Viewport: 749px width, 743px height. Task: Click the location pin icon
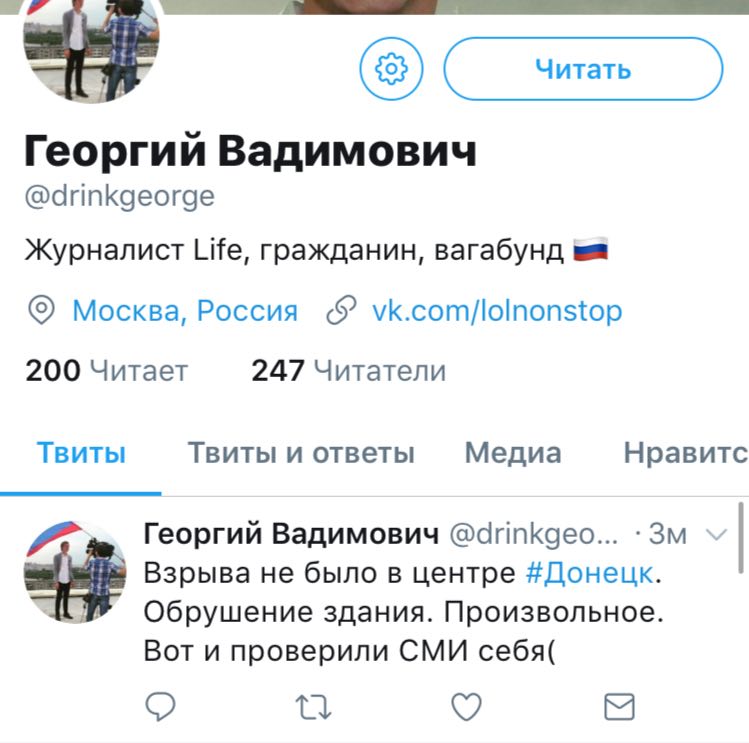tap(42, 310)
